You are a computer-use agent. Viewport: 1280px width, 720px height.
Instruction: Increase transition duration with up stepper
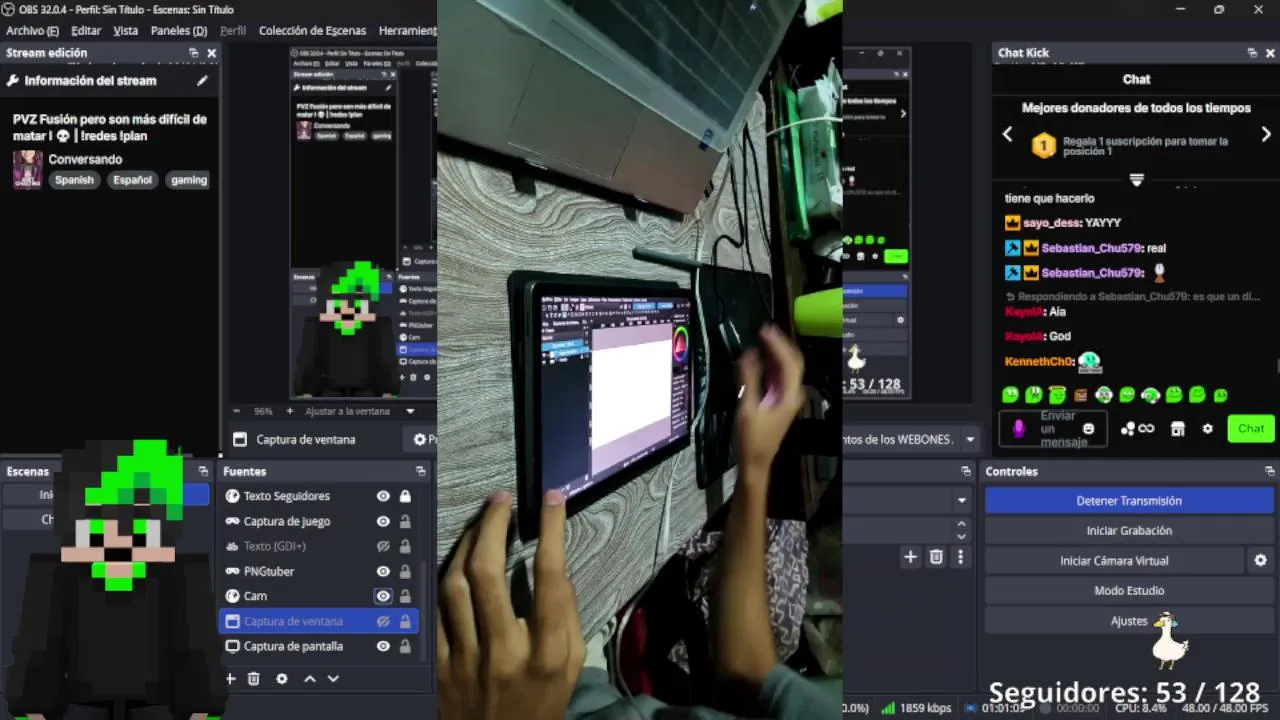click(x=962, y=523)
